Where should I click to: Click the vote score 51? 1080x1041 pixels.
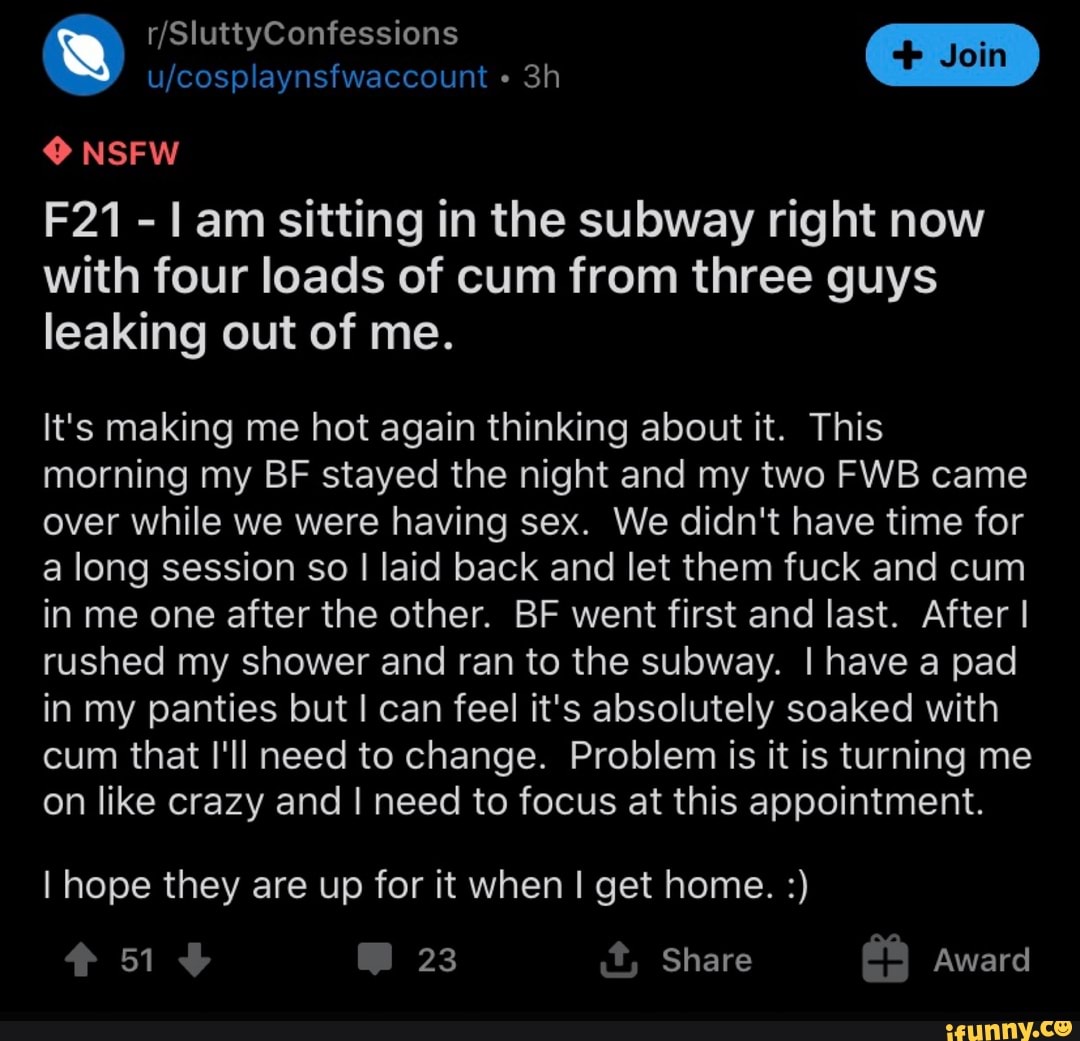pos(137,960)
